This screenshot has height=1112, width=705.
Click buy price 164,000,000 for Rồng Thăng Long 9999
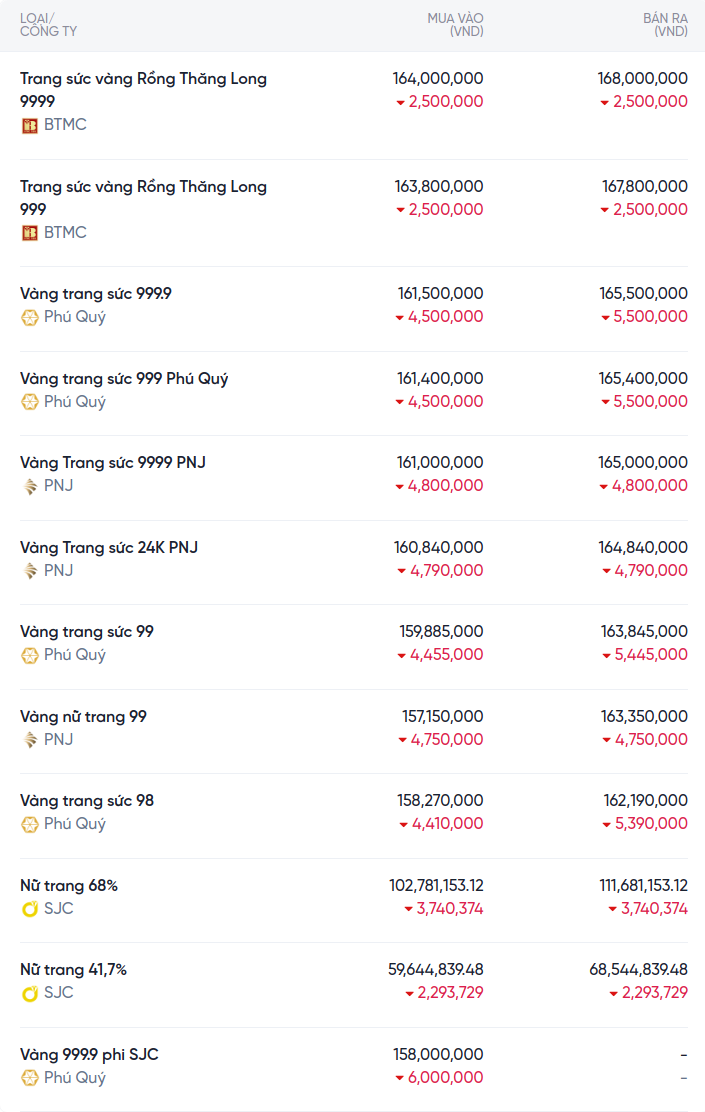pos(438,78)
